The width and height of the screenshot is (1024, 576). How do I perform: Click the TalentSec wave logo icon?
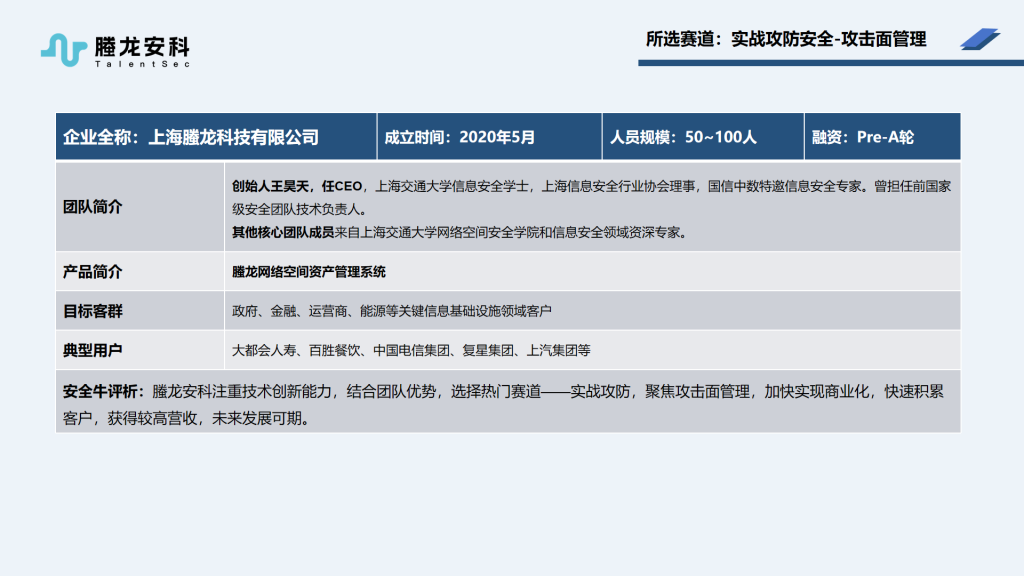(63, 50)
